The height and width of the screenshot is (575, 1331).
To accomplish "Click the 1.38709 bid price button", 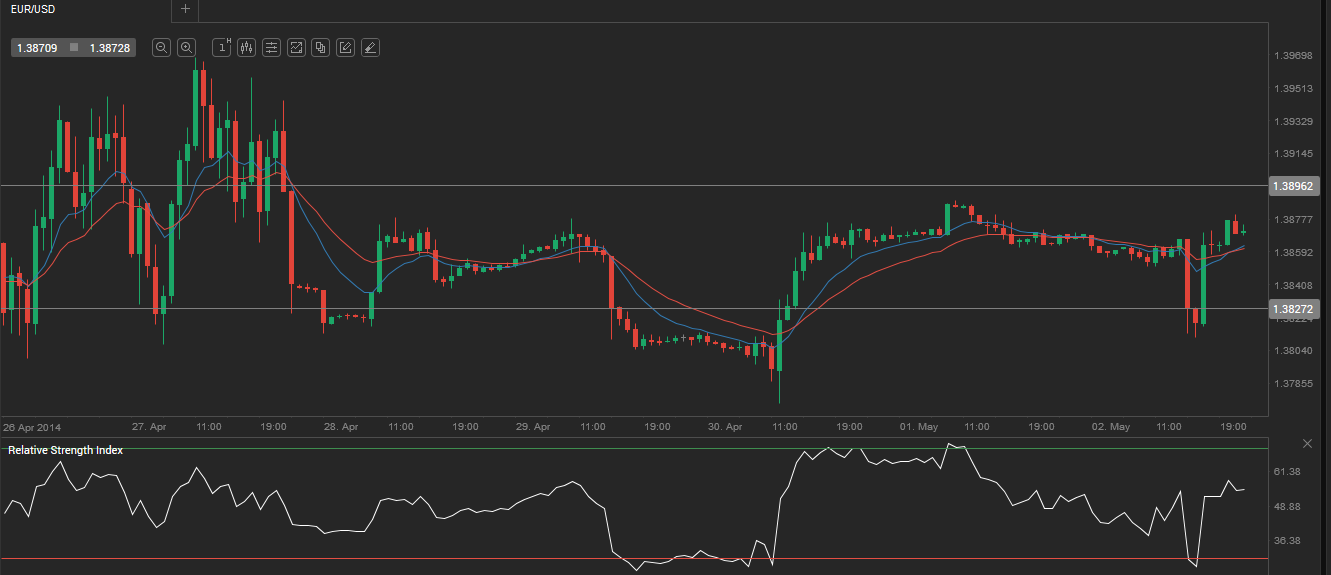I will pyautogui.click(x=37, y=48).
